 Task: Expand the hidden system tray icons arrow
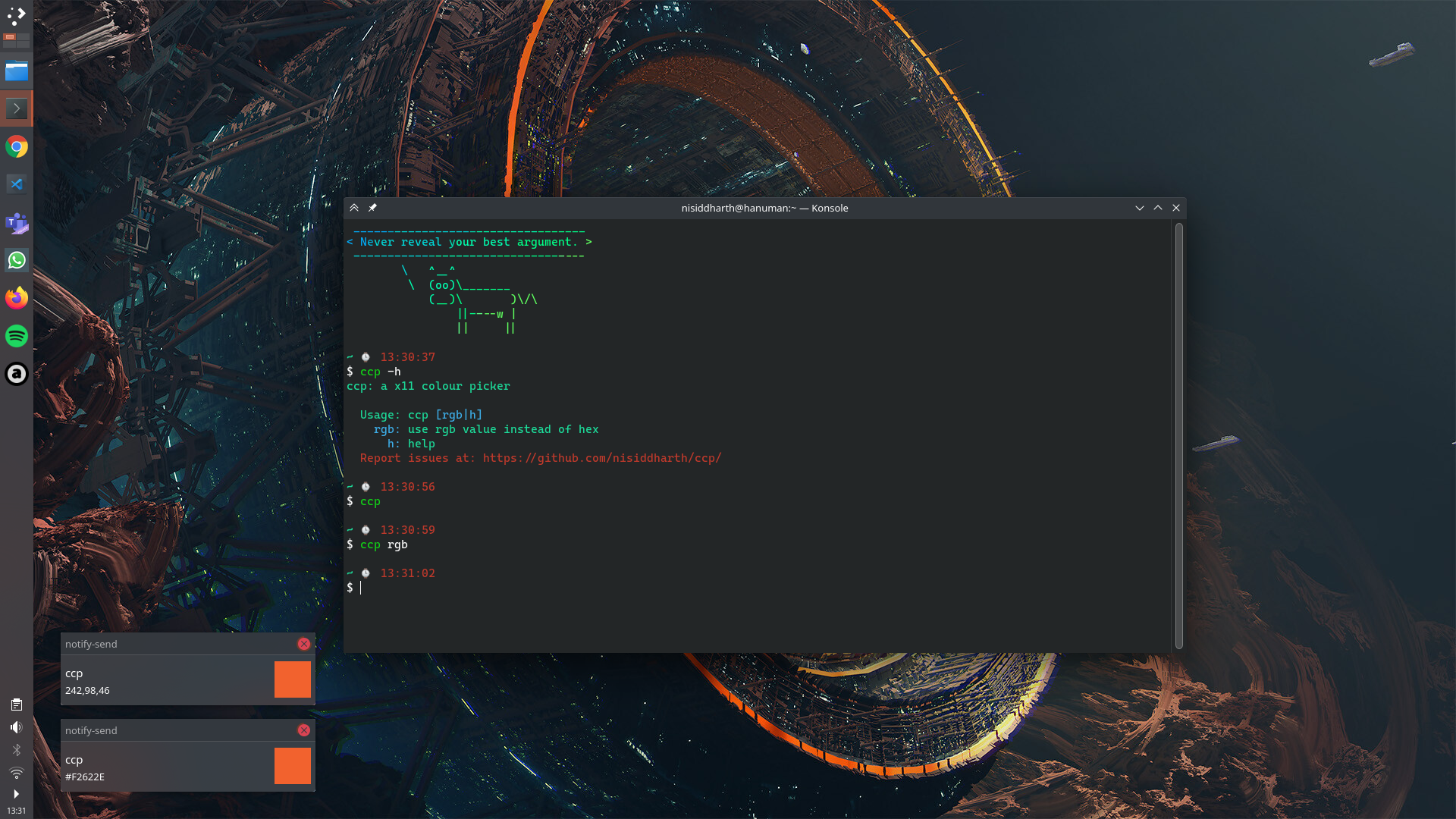pos(16,794)
